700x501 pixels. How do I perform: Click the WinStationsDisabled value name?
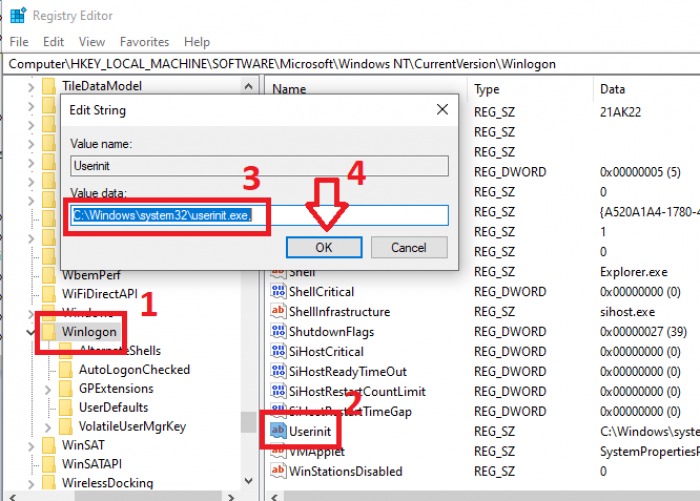[x=346, y=471]
